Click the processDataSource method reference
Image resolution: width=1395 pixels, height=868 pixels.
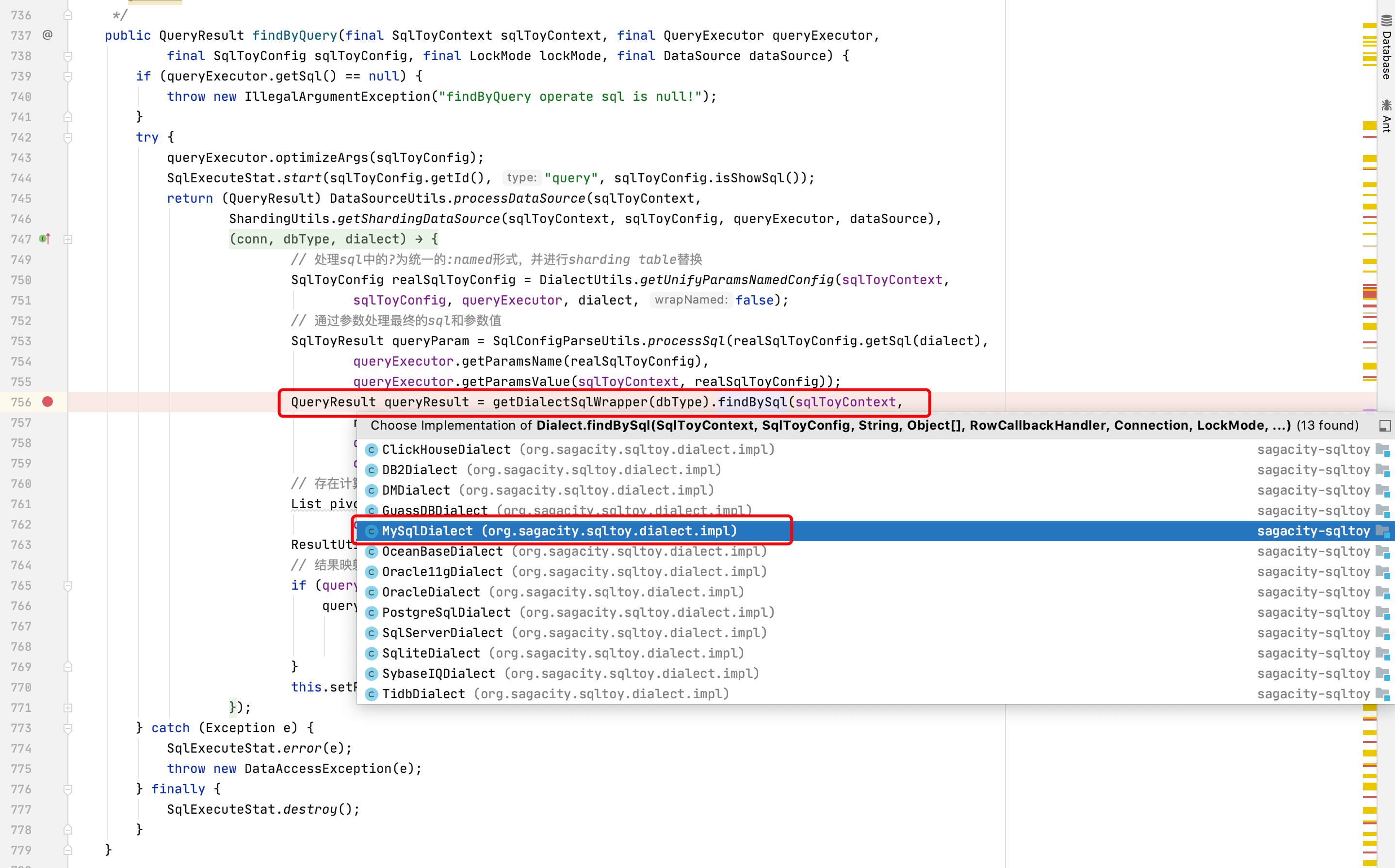tap(519, 198)
